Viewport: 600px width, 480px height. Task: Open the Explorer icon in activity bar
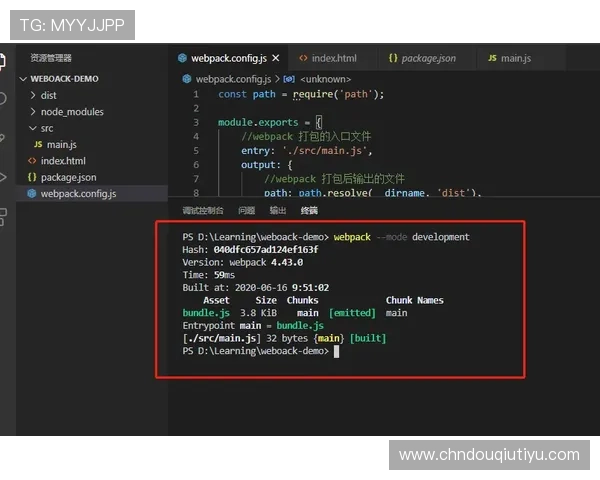(4, 60)
